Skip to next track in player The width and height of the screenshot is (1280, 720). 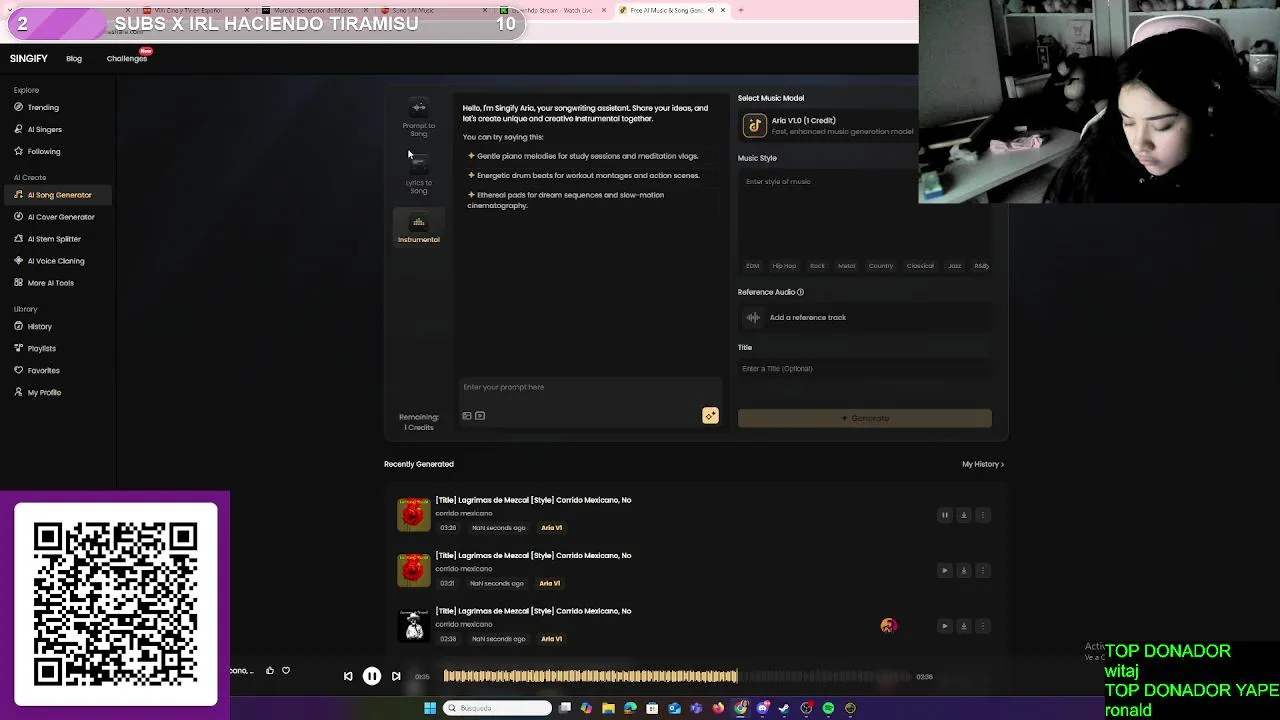point(396,677)
